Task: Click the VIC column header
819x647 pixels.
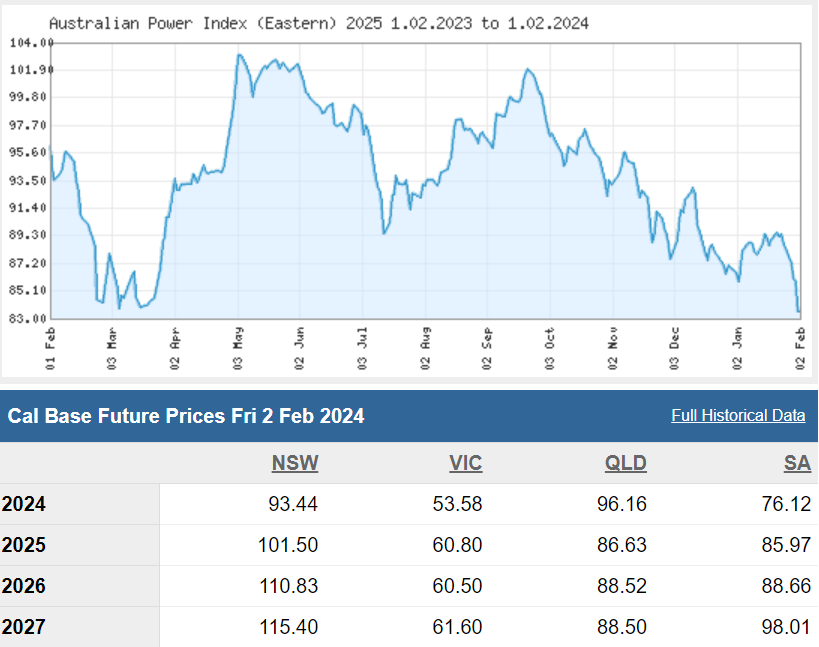Action: tap(465, 463)
